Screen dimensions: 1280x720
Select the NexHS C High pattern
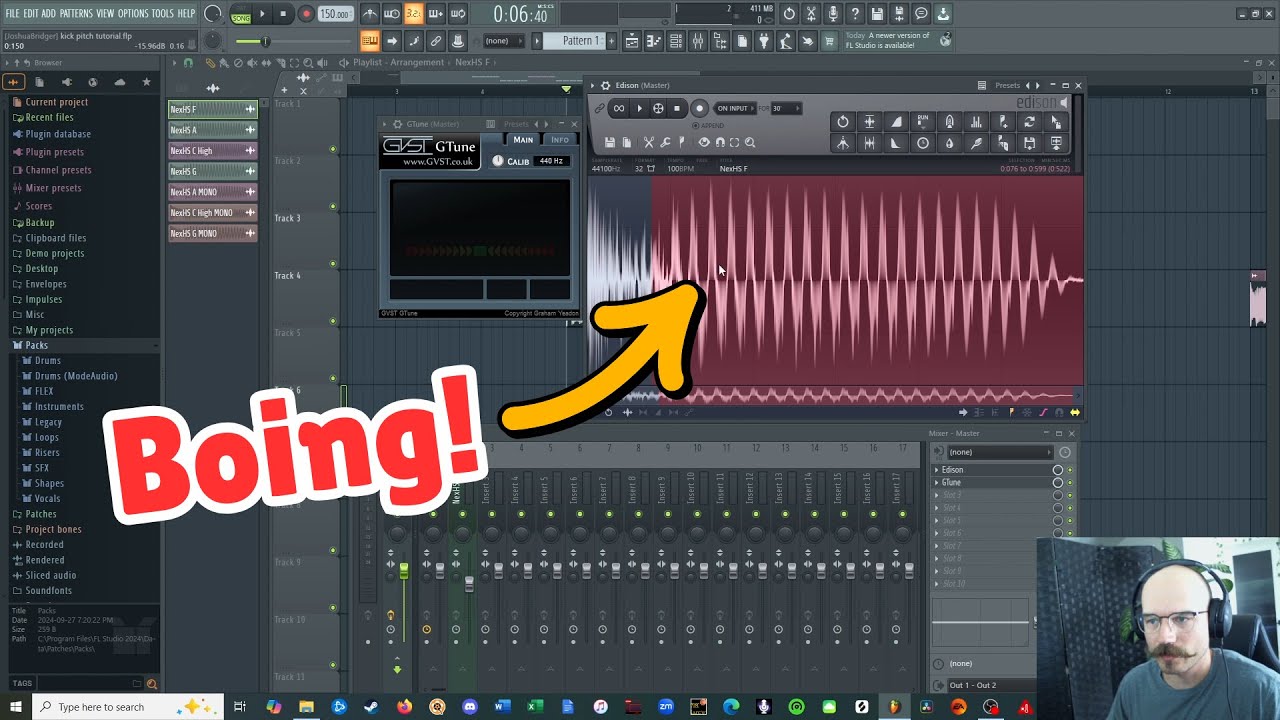coord(213,150)
